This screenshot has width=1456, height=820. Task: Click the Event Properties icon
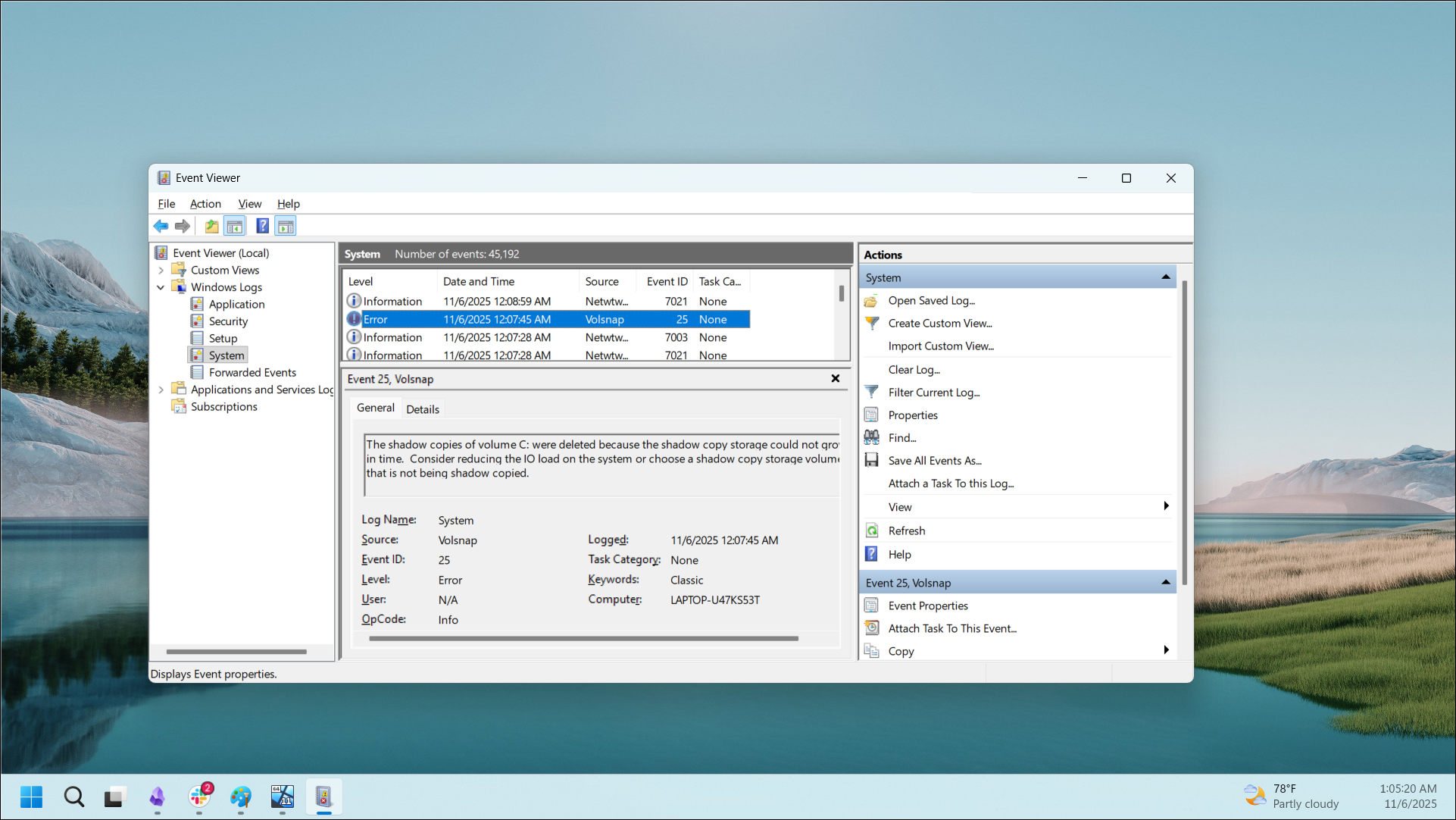[x=872, y=606]
